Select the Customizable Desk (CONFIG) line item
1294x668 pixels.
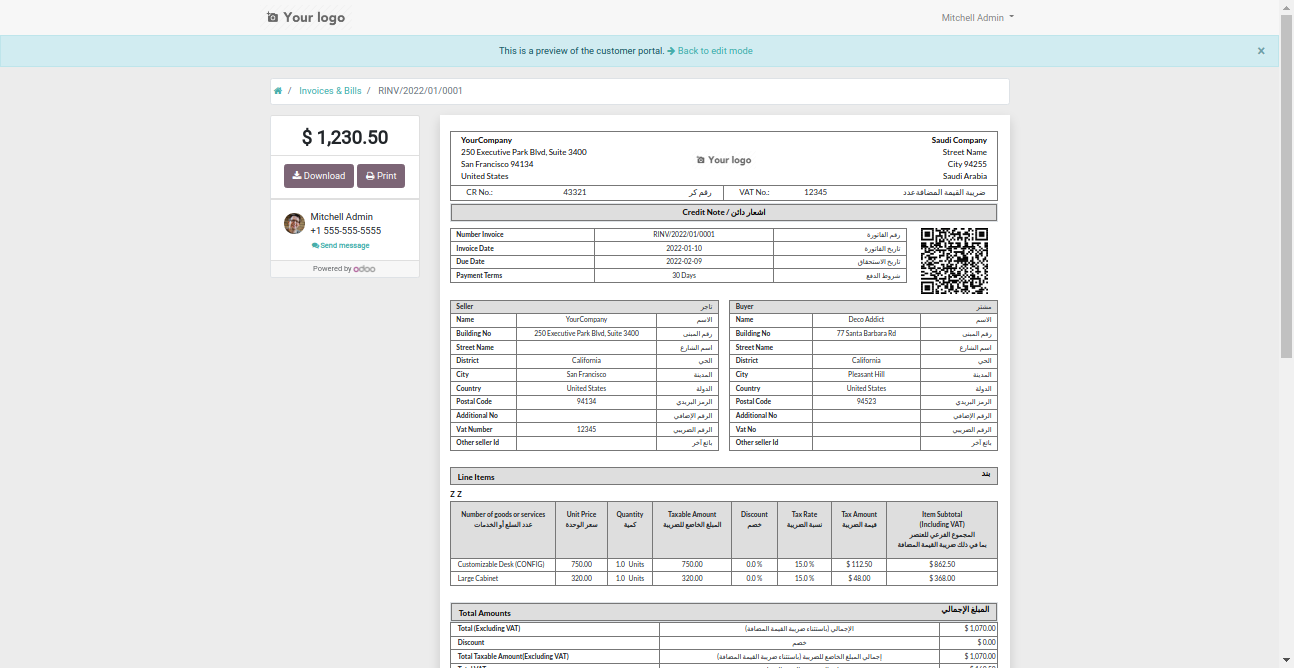502,564
